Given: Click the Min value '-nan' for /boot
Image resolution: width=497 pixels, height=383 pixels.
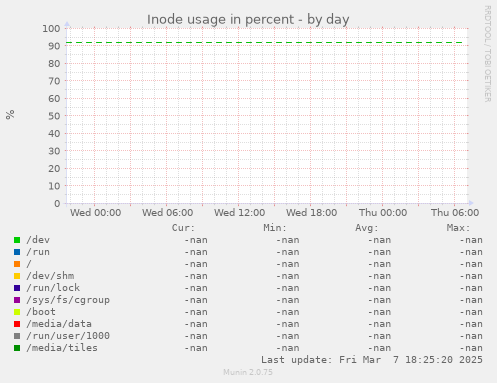Looking at the screenshot, I should tap(288, 312).
